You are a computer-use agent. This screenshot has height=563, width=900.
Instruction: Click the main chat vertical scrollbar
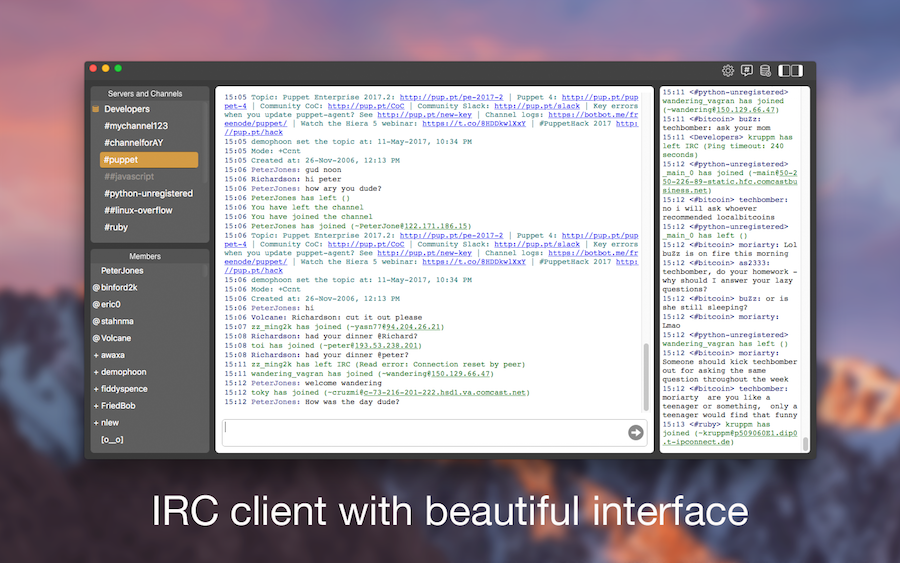(x=646, y=377)
